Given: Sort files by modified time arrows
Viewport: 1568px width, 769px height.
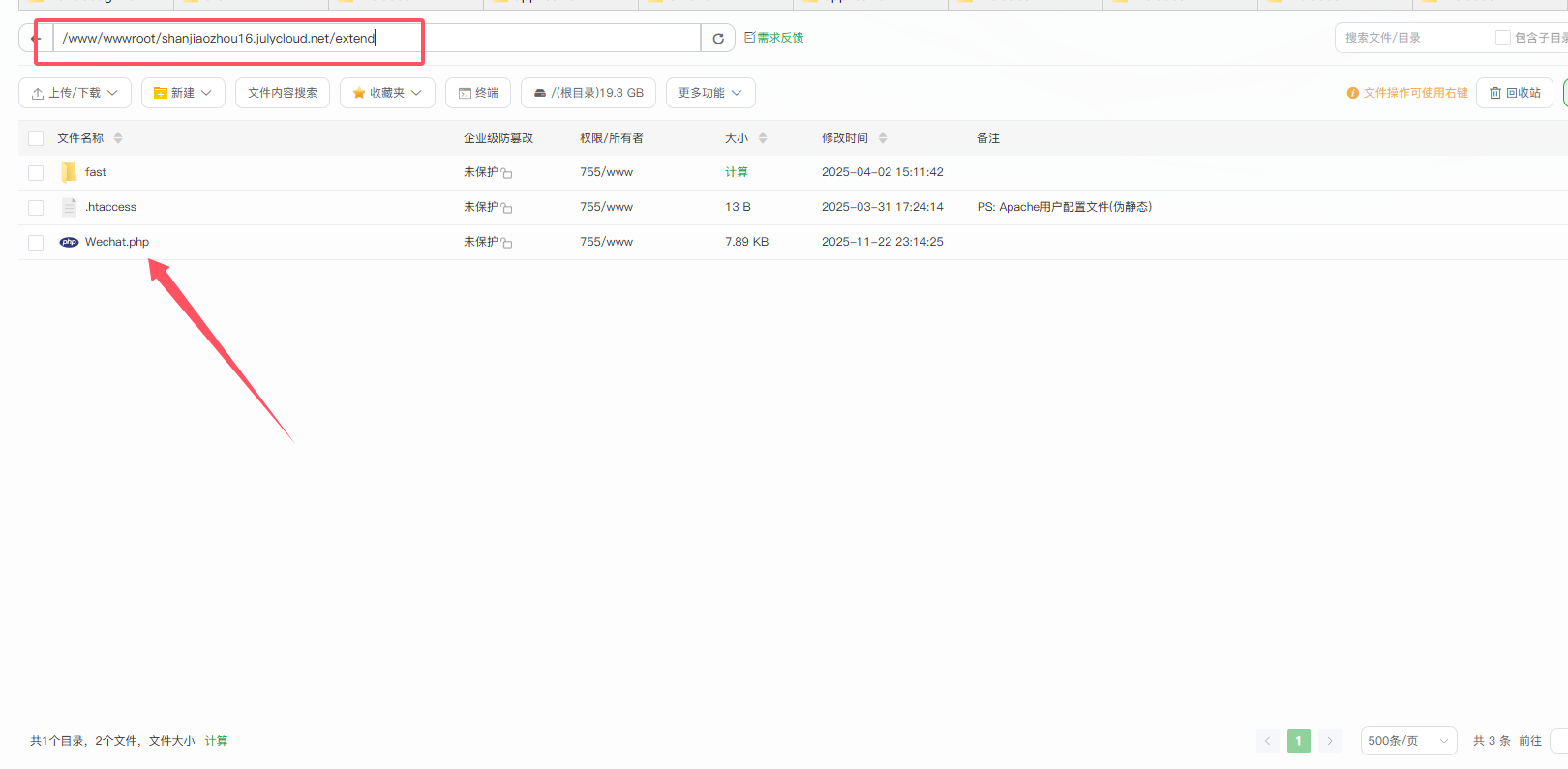Looking at the screenshot, I should tap(883, 138).
